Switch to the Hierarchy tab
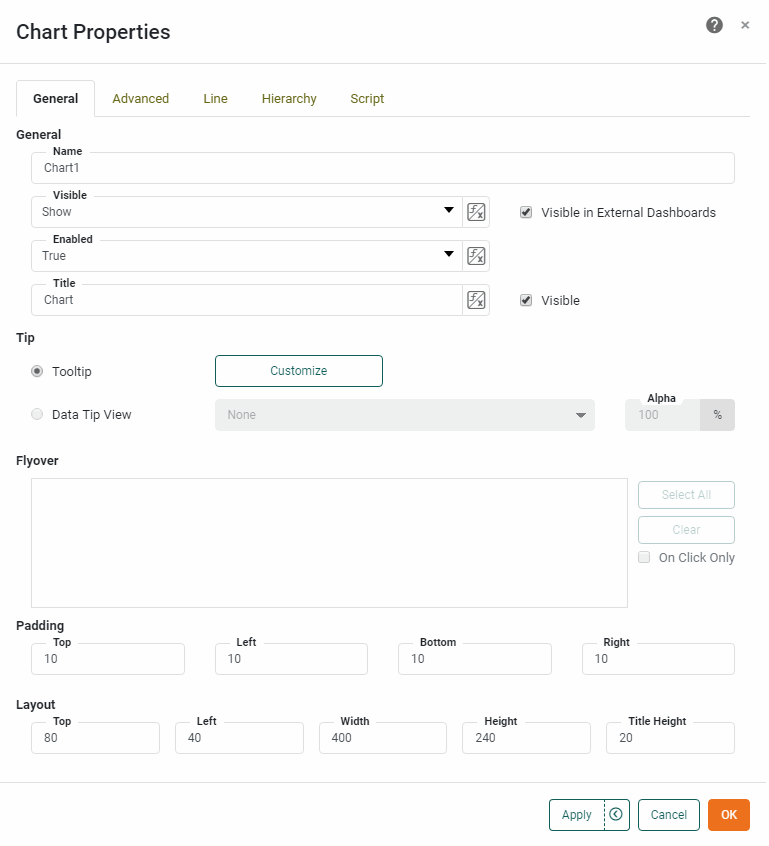Image resolution: width=769 pixels, height=846 pixels. [x=289, y=99]
